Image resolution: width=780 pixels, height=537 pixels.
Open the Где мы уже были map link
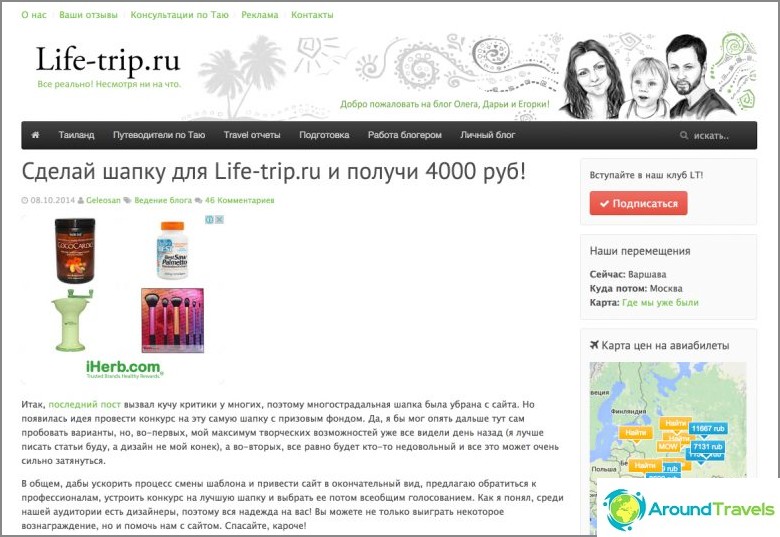click(x=660, y=302)
